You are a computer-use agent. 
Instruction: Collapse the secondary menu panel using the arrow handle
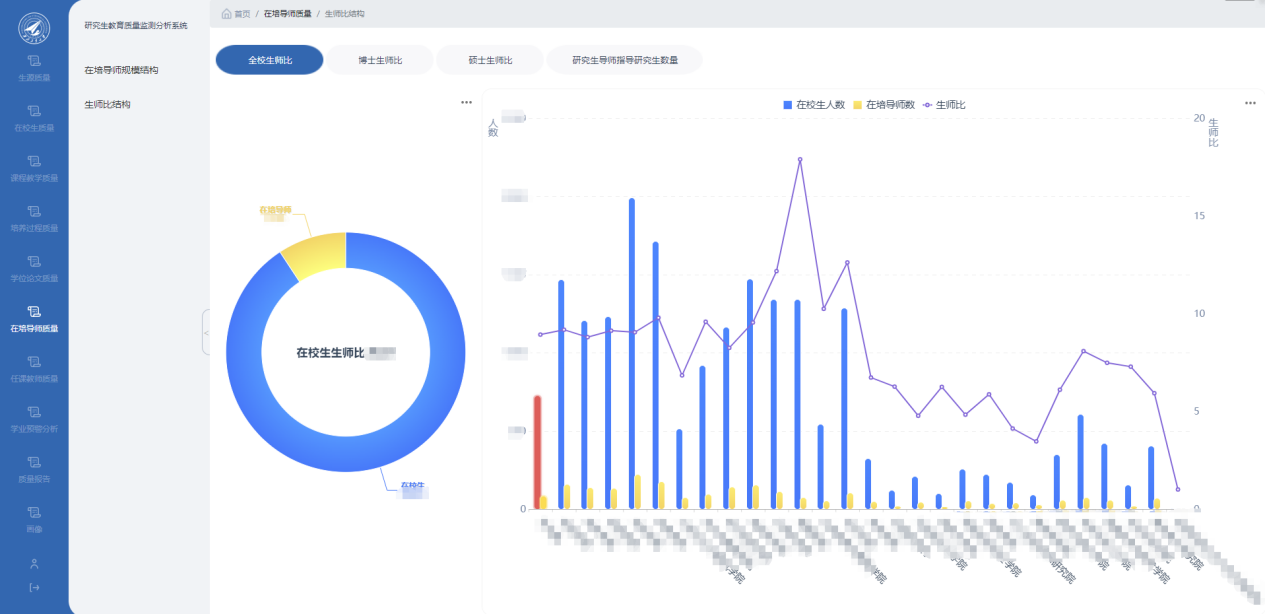pos(206,332)
